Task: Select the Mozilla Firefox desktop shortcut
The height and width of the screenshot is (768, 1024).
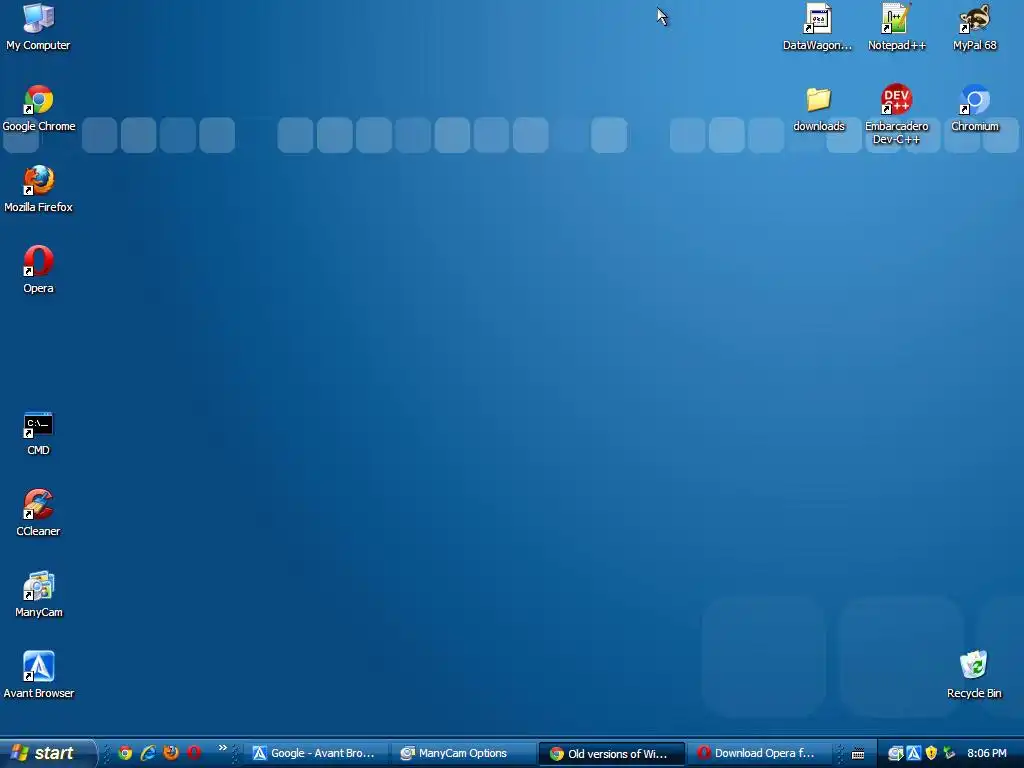Action: click(x=39, y=189)
